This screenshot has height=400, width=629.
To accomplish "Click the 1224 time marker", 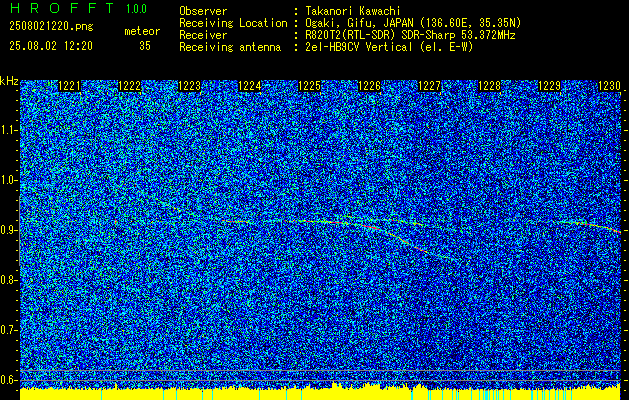I will pos(250,86).
